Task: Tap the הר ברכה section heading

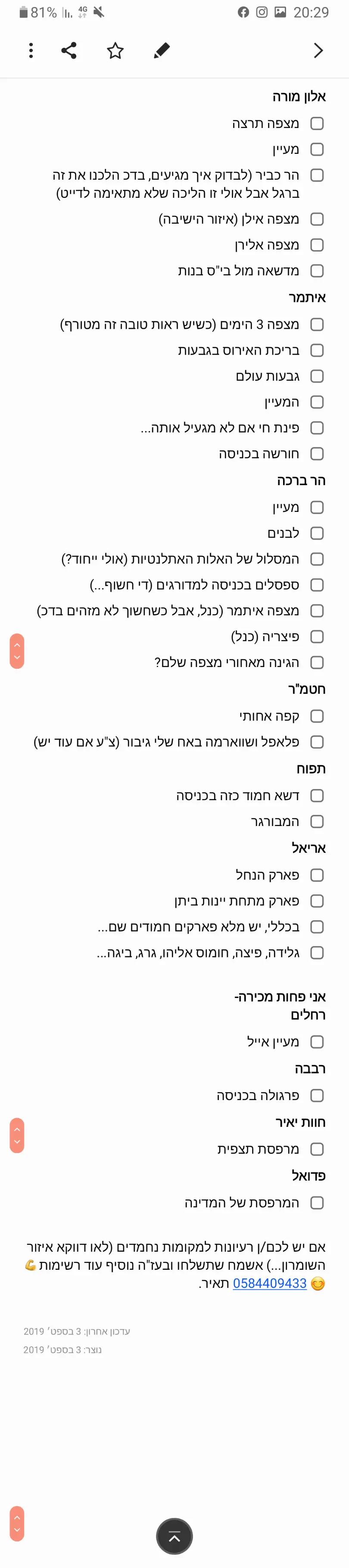Action: click(x=301, y=480)
